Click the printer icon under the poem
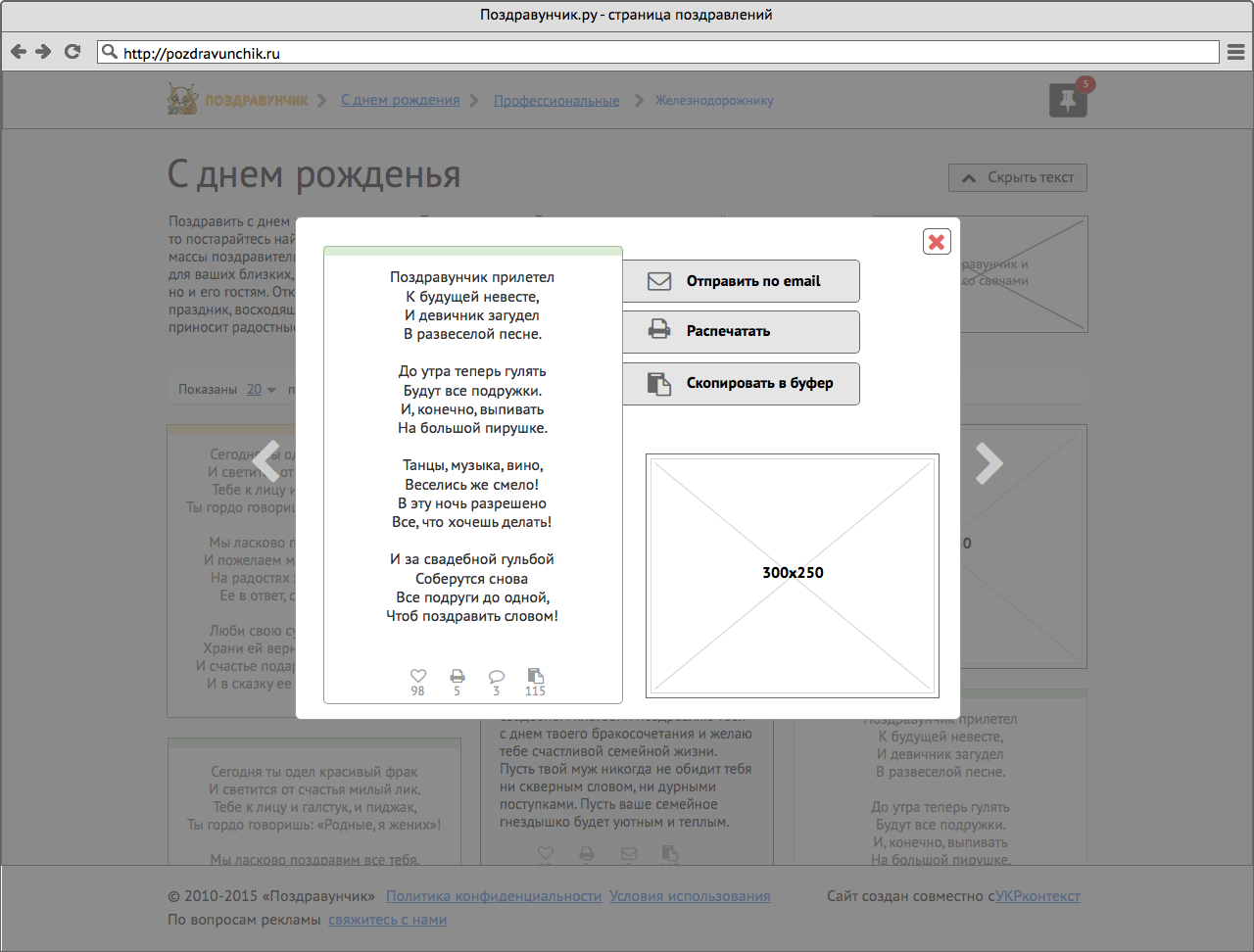1254x952 pixels. pyautogui.click(x=458, y=676)
